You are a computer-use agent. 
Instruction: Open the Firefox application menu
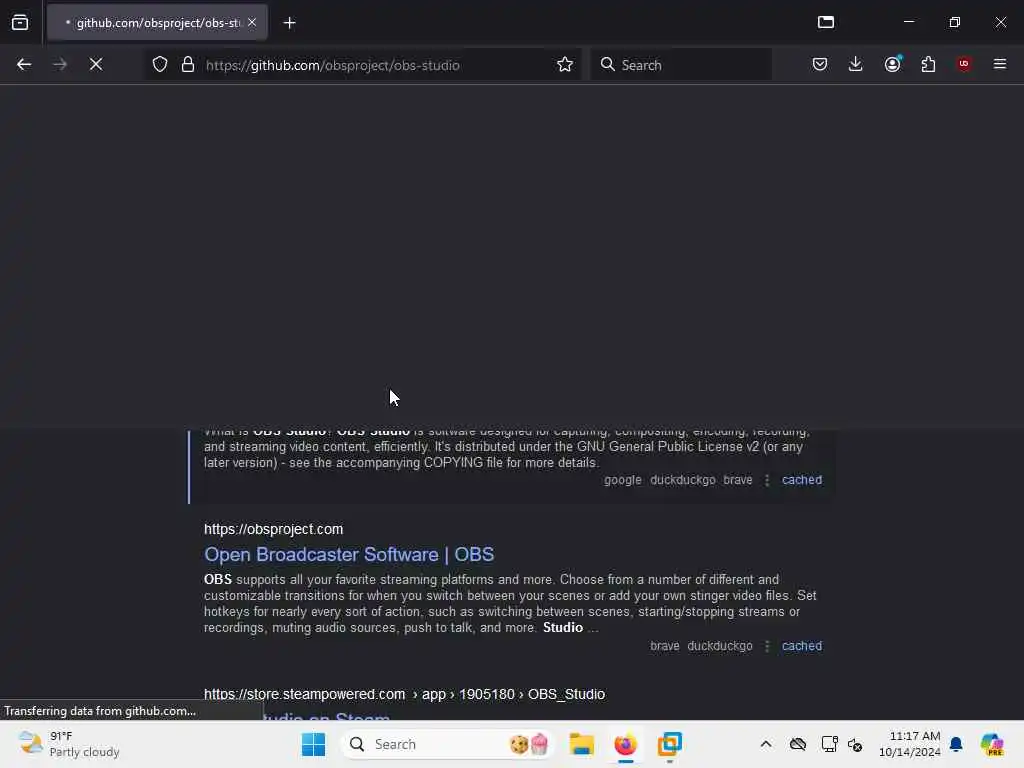pyautogui.click(x=999, y=64)
